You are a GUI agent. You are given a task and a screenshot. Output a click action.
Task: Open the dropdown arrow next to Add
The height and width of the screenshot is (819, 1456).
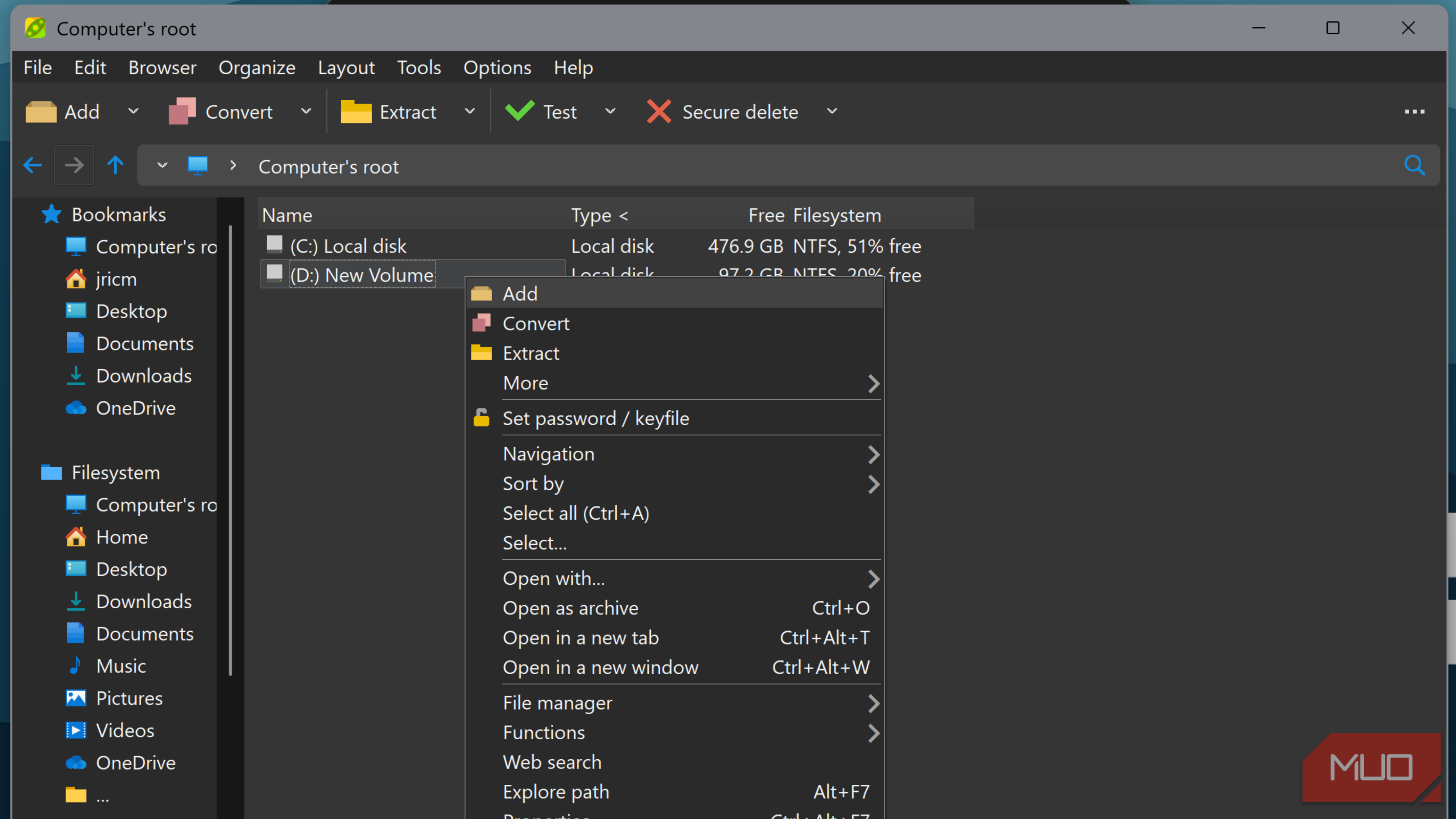tap(133, 111)
